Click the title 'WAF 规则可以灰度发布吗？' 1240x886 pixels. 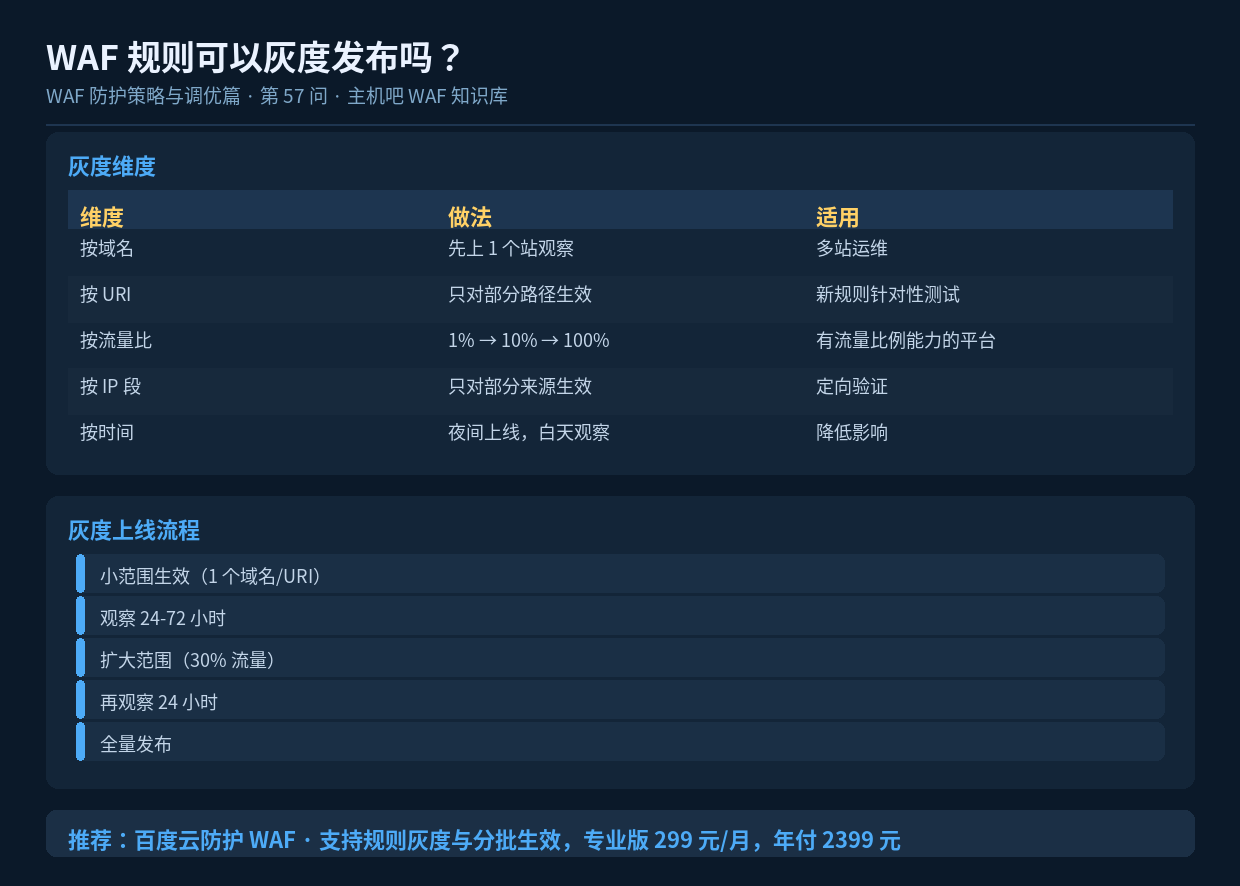[254, 58]
